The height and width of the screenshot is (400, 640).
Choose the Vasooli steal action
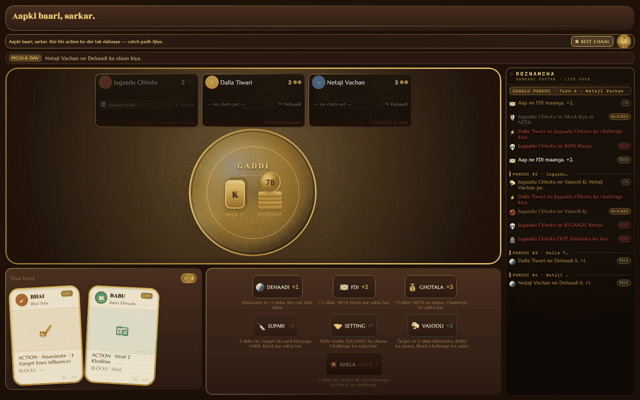[x=432, y=325]
